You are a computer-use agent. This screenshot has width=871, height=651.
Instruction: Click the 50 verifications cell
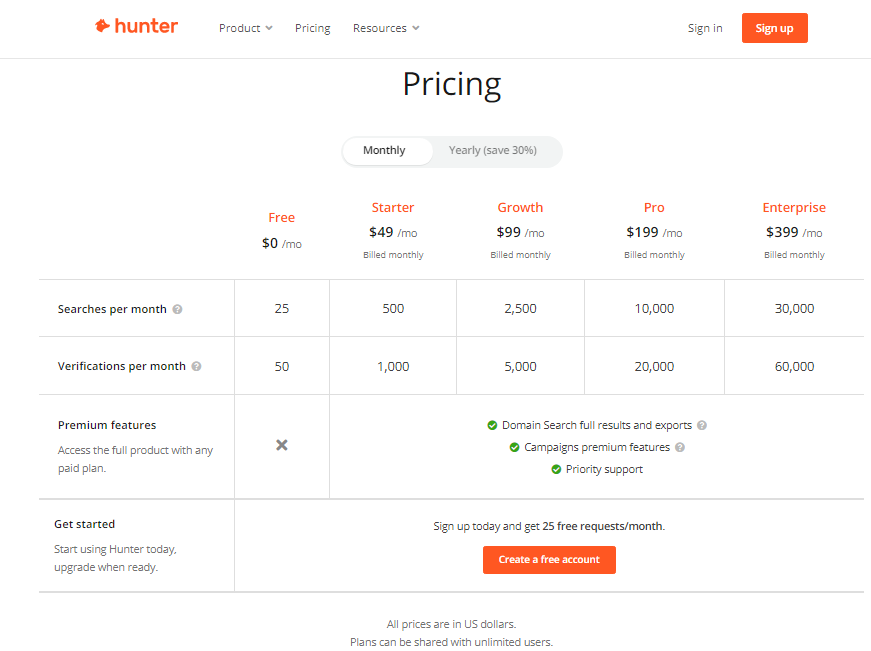click(282, 367)
